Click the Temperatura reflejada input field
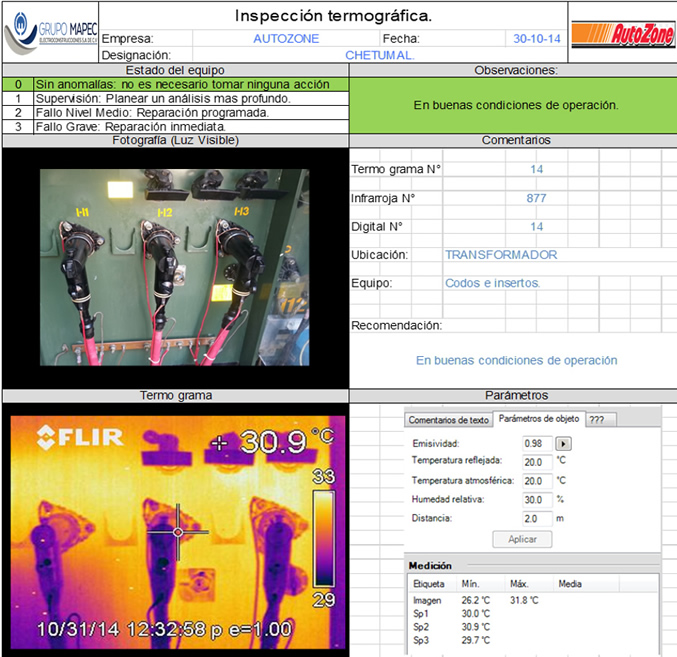 [x=537, y=462]
